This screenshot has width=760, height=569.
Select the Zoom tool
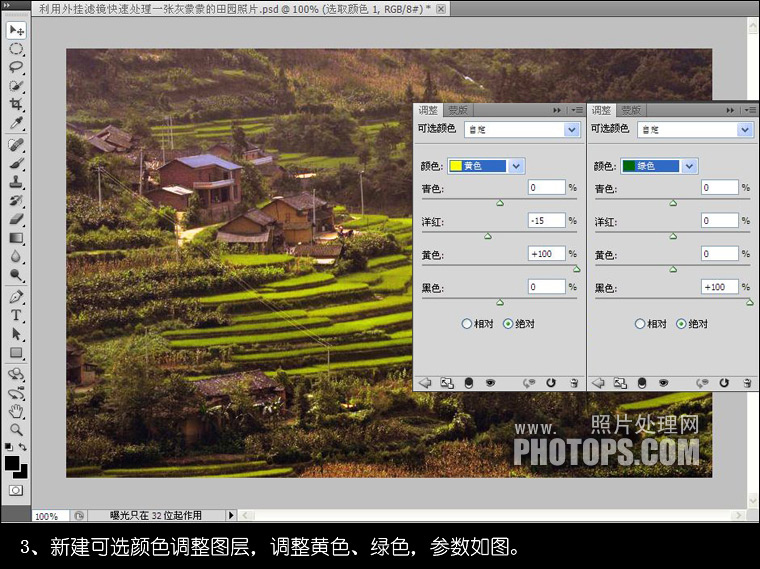[x=16, y=429]
